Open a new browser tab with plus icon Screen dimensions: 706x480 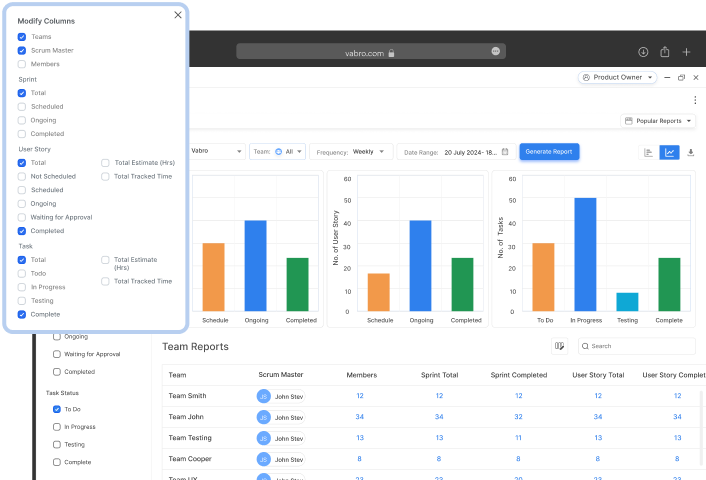[x=687, y=52]
